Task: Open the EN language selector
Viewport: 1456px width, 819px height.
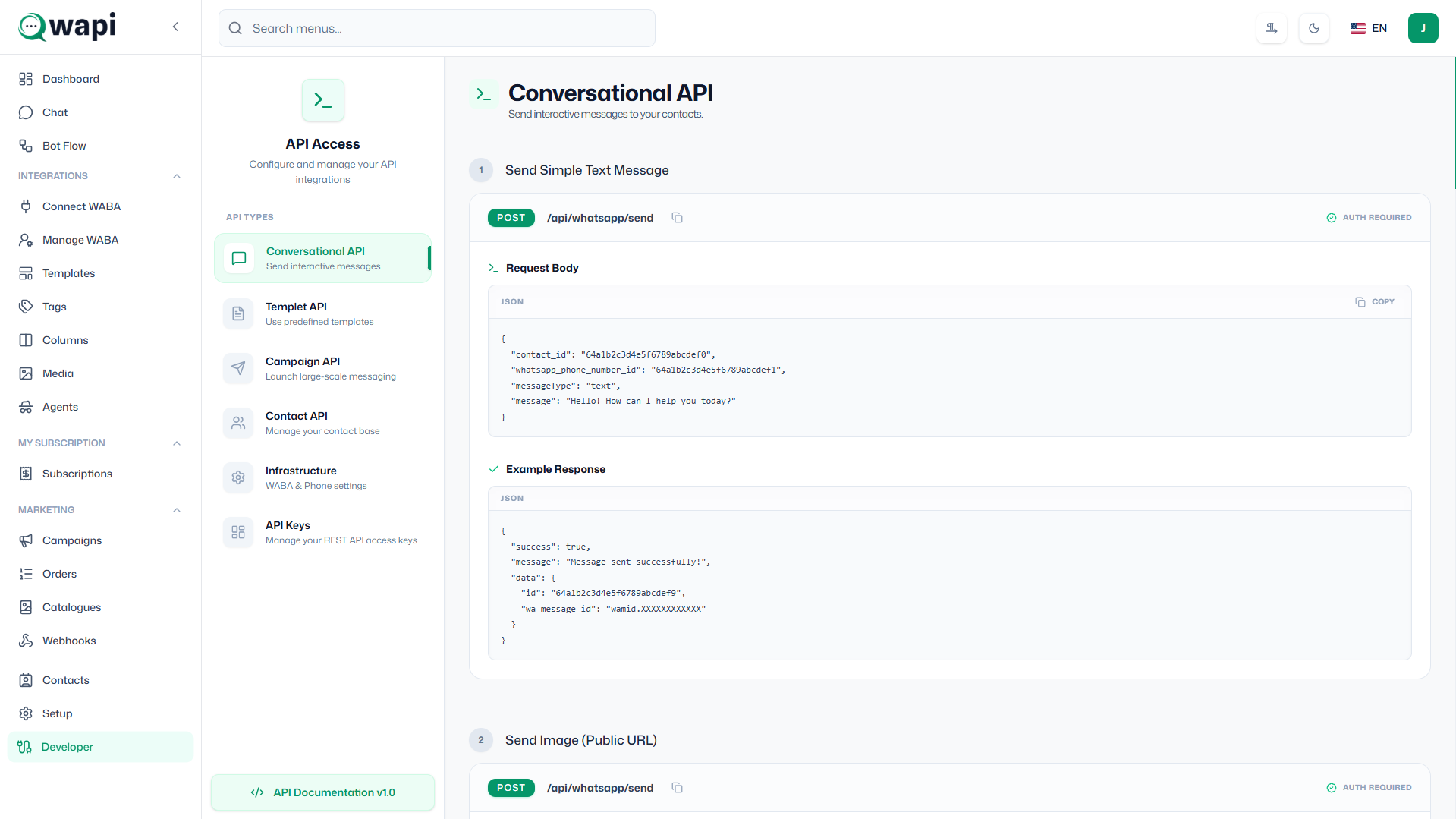Action: (1369, 28)
